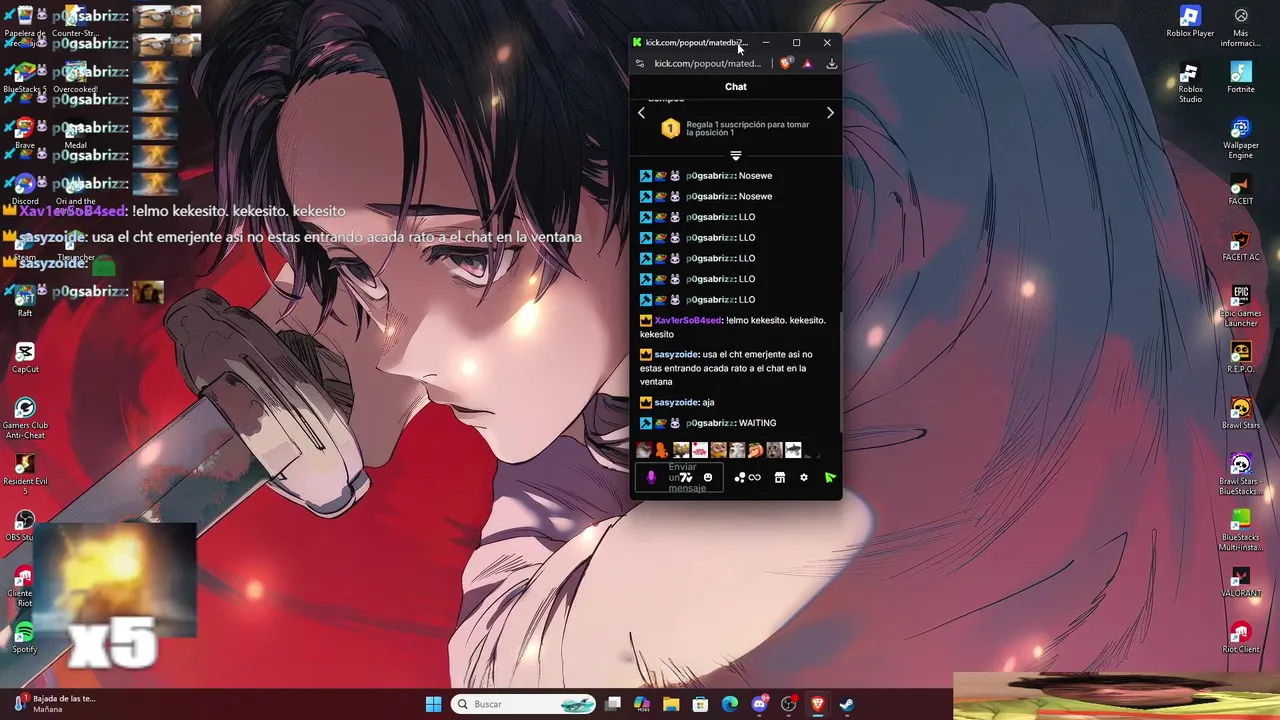Click the Brave Rewards triangle icon

[x=808, y=63]
